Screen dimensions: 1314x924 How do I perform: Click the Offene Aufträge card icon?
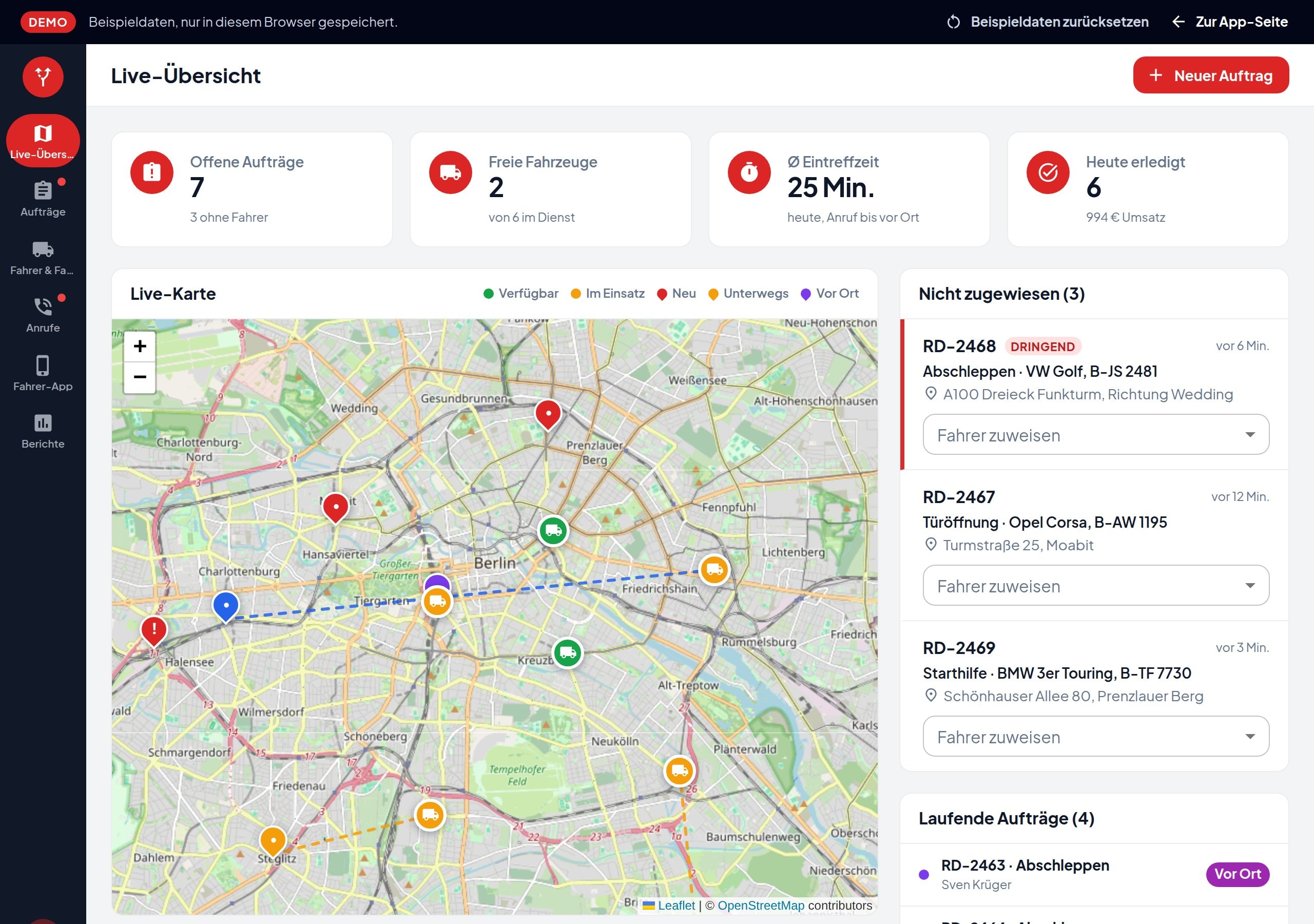click(151, 172)
